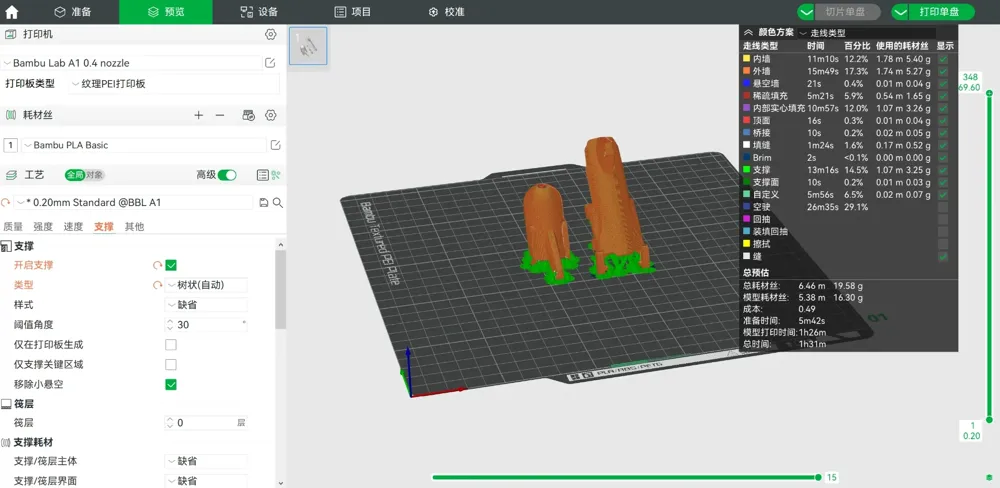The width and height of the screenshot is (1000, 488).
Task: Click the filament slot number 1 box
Action: 10,145
